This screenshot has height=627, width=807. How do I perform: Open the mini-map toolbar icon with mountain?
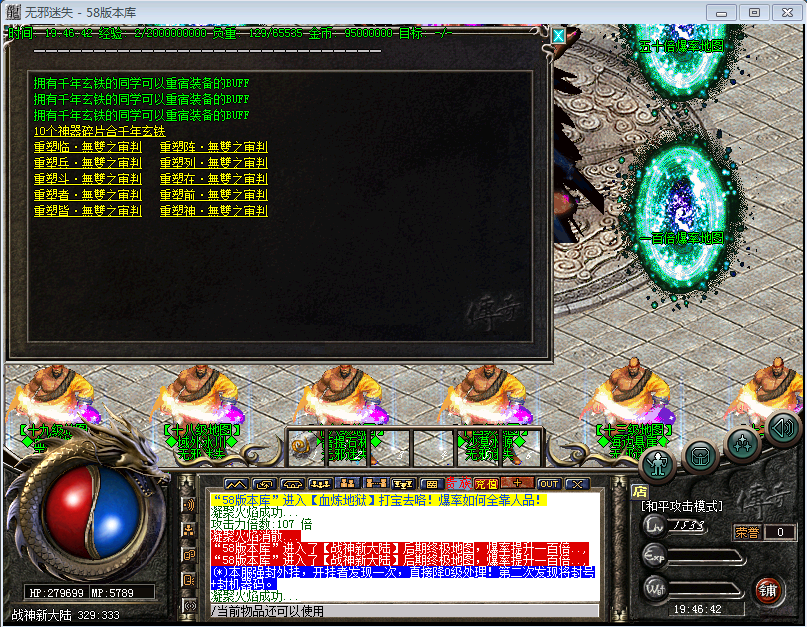coord(236,484)
